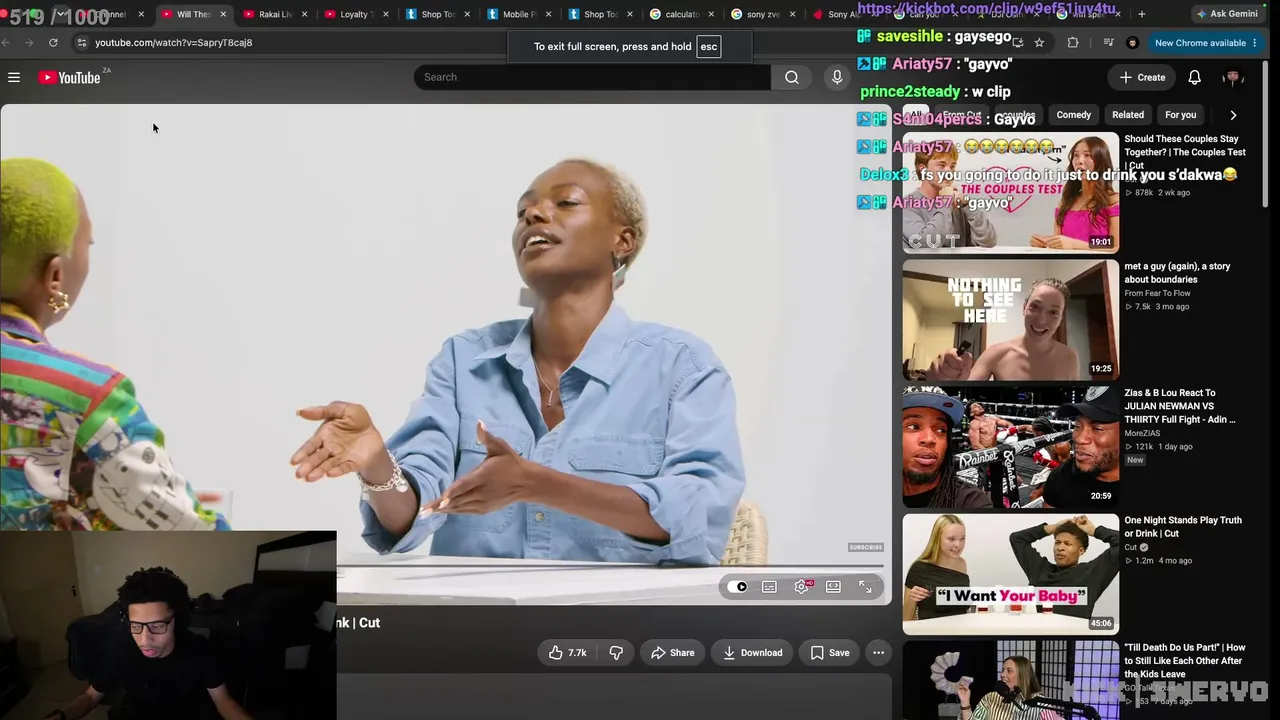Switch the player to theater mode

[x=833, y=587]
